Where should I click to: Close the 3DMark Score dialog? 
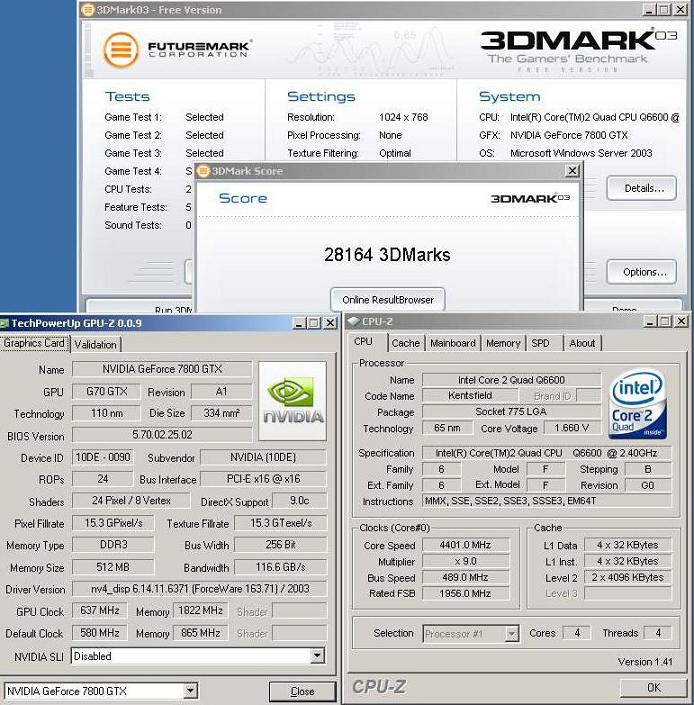tap(572, 170)
